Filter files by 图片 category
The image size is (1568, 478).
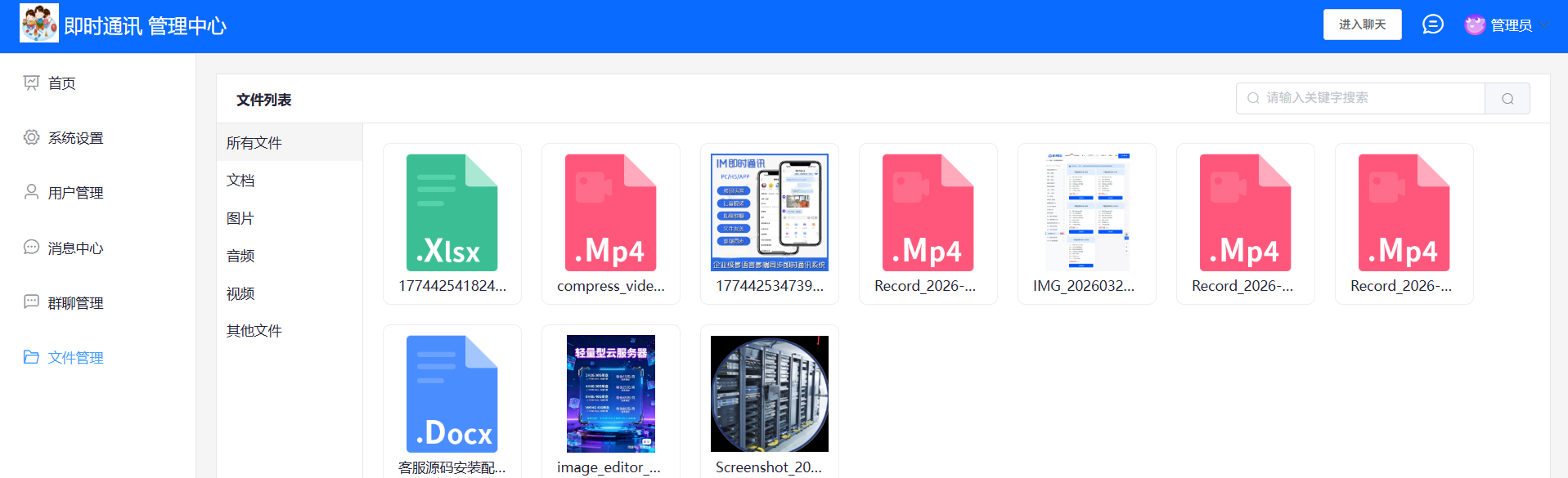click(x=240, y=218)
